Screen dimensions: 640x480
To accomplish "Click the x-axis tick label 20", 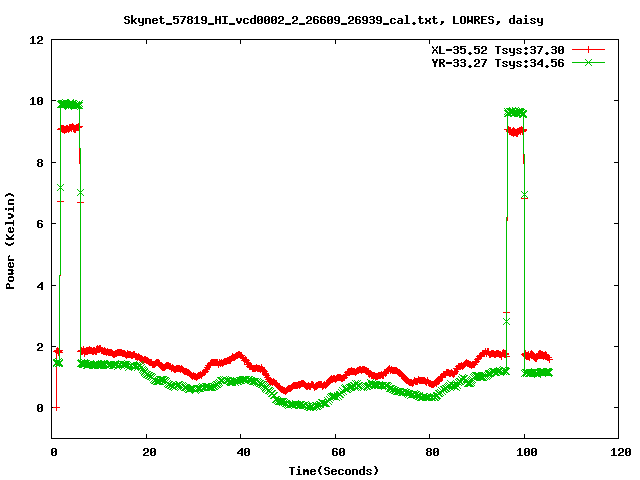I will (149, 452).
